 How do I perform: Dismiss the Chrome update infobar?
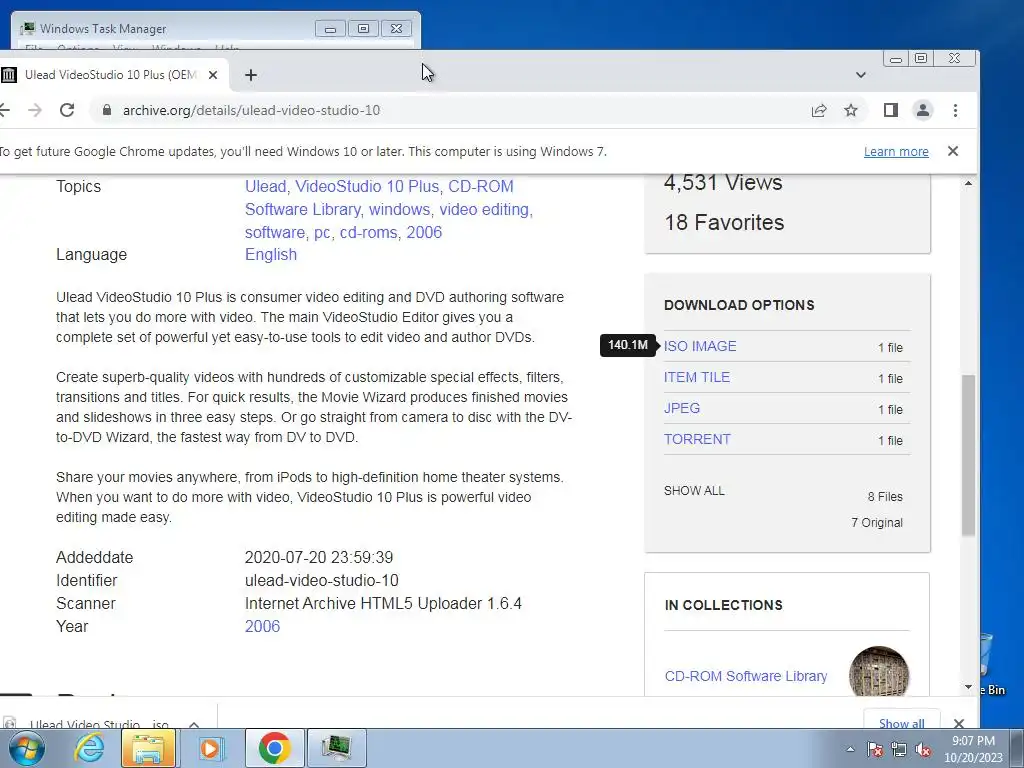pyautogui.click(x=953, y=152)
